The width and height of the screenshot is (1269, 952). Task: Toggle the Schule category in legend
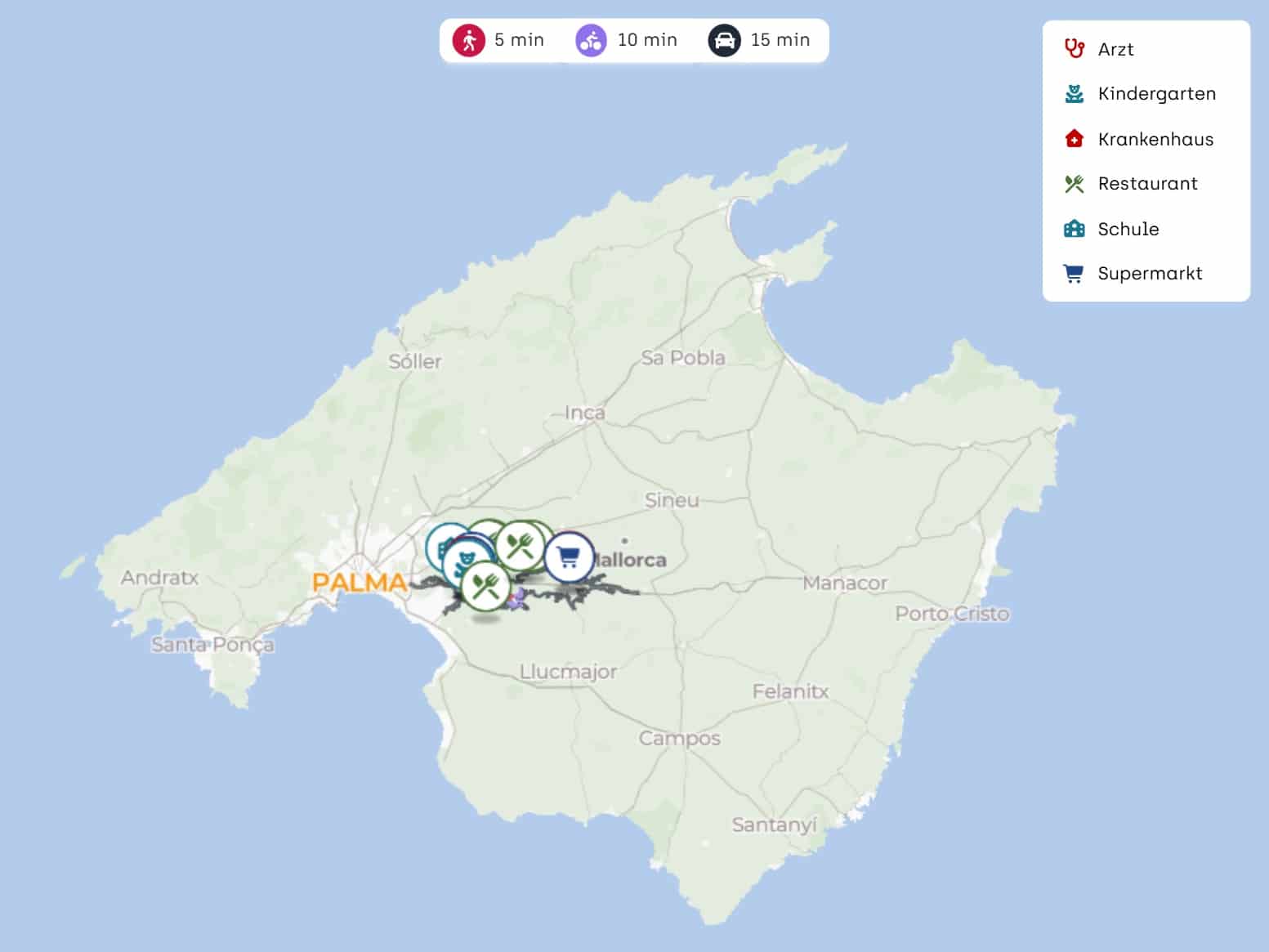click(1128, 229)
